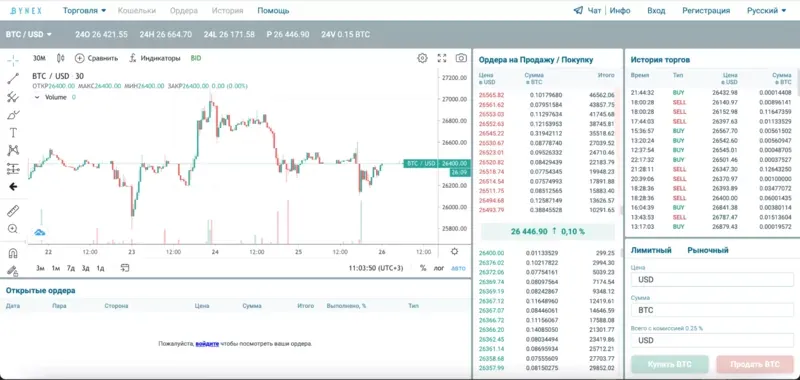Screen dimensions: 800x380
Task: Select the Text annotation tool
Action: click(x=13, y=133)
